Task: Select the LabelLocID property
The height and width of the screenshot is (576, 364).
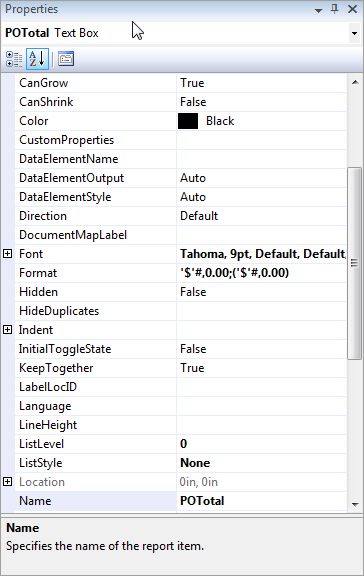Action: click(48, 387)
